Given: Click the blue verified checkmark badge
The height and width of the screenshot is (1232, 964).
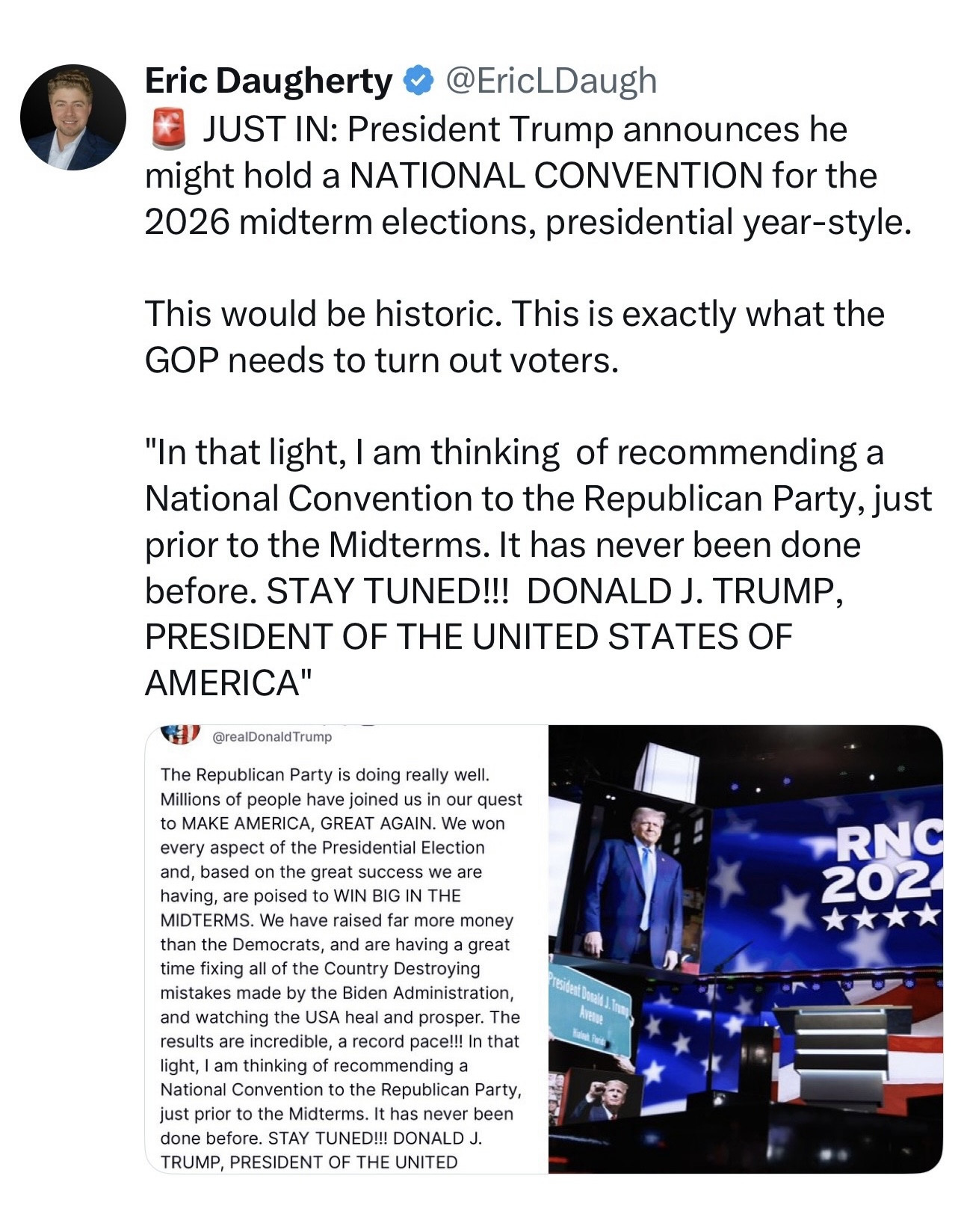Looking at the screenshot, I should [419, 81].
